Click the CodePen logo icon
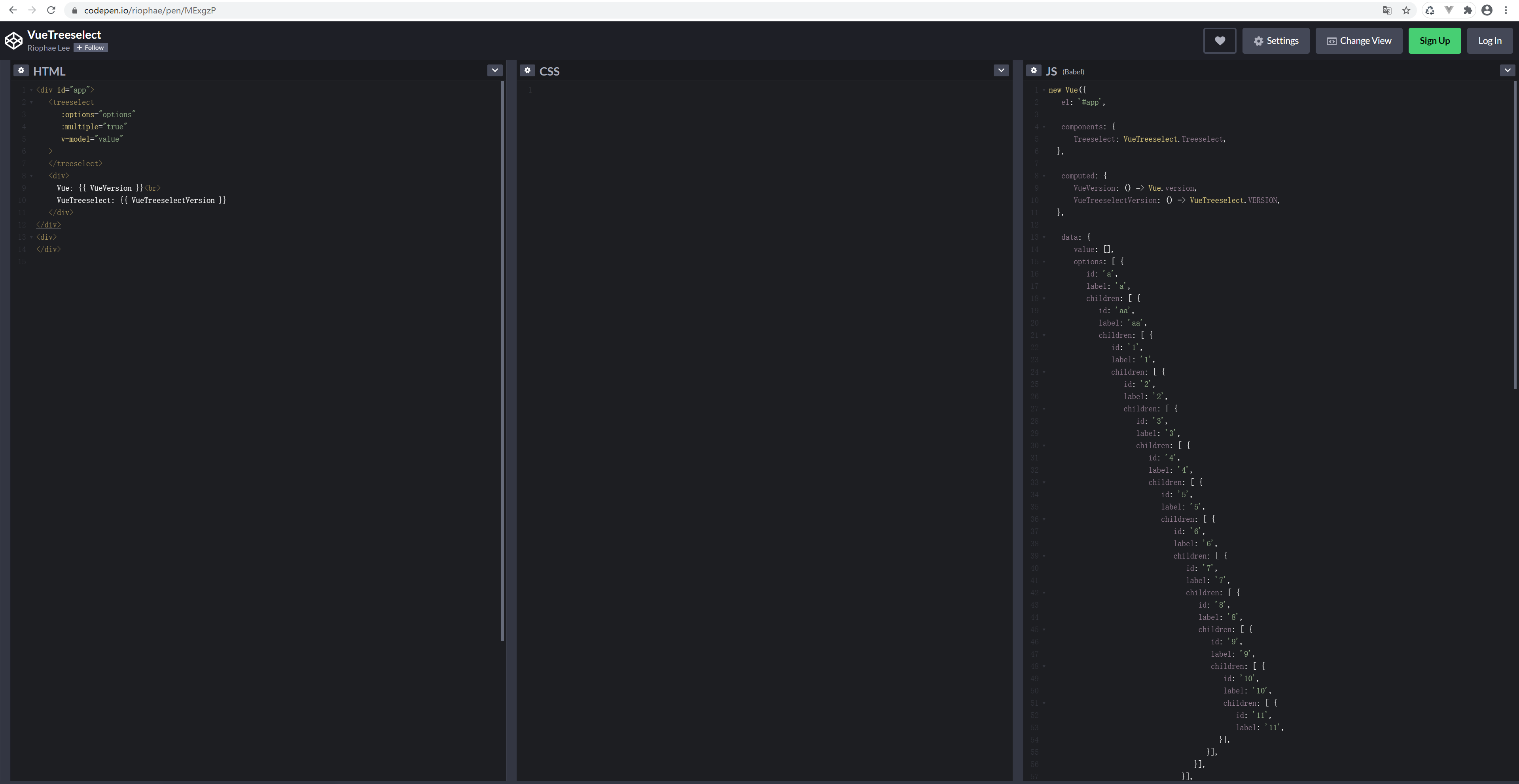The height and width of the screenshot is (784, 1519). [x=13, y=40]
